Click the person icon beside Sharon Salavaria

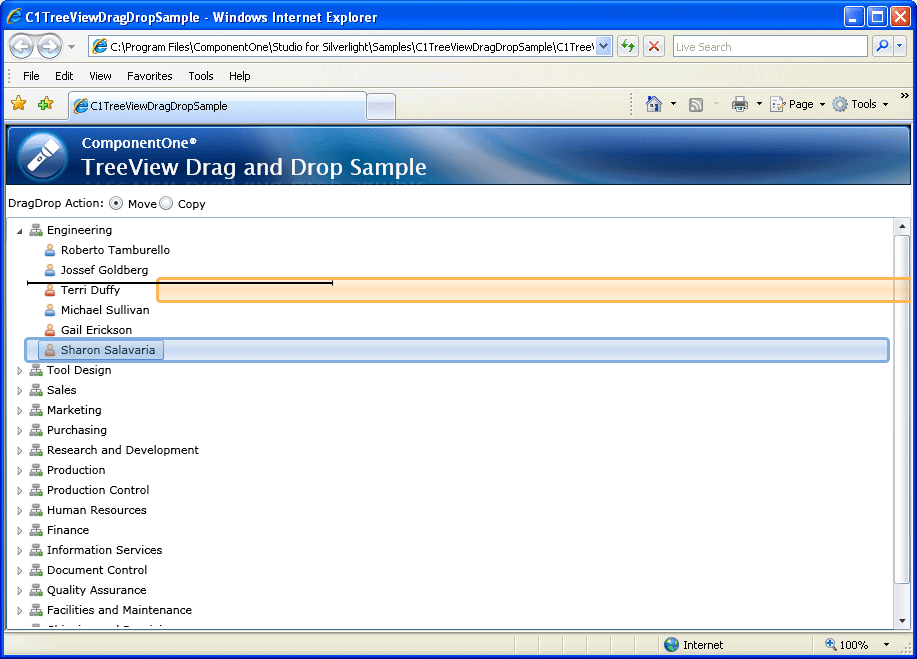pos(49,350)
